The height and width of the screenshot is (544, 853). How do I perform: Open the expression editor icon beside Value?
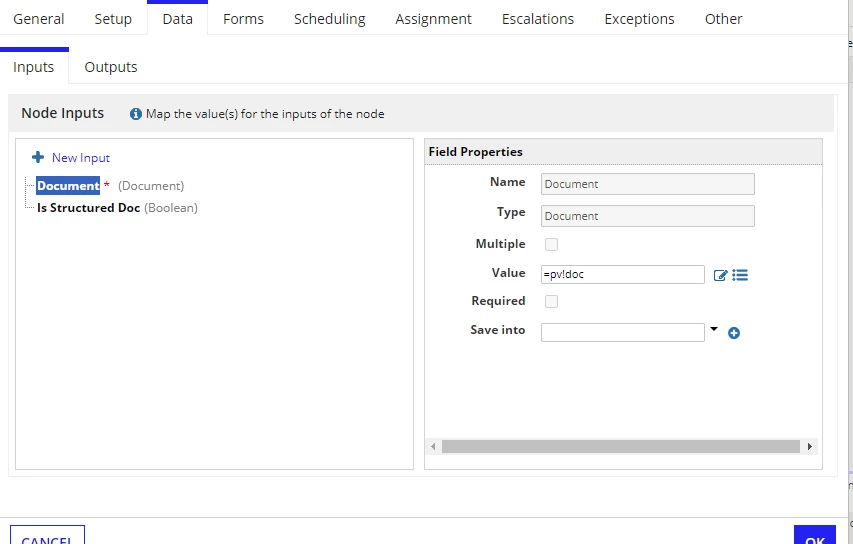tap(720, 275)
